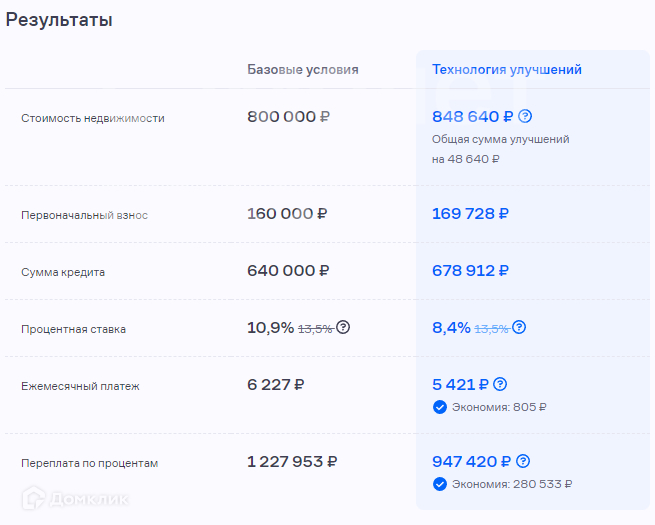Click help icon beside 8,4% rate
This screenshot has width=655, height=525.
click(519, 327)
